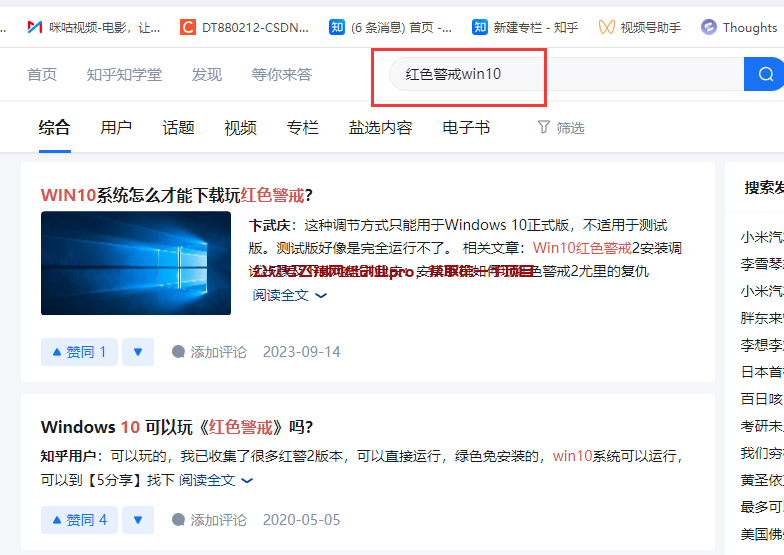This screenshot has height=555, width=784.
Task: Focus the search box containing 红色警戒win10
Action: (560, 74)
